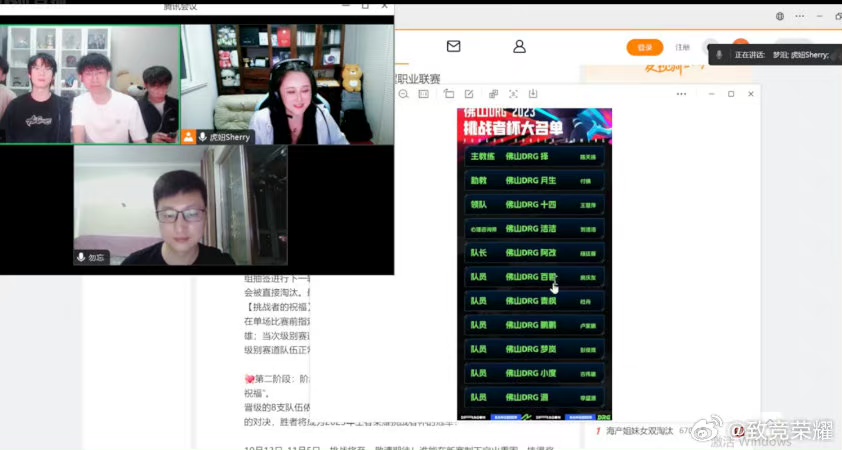Click the edit image pencil icon

click(469, 94)
